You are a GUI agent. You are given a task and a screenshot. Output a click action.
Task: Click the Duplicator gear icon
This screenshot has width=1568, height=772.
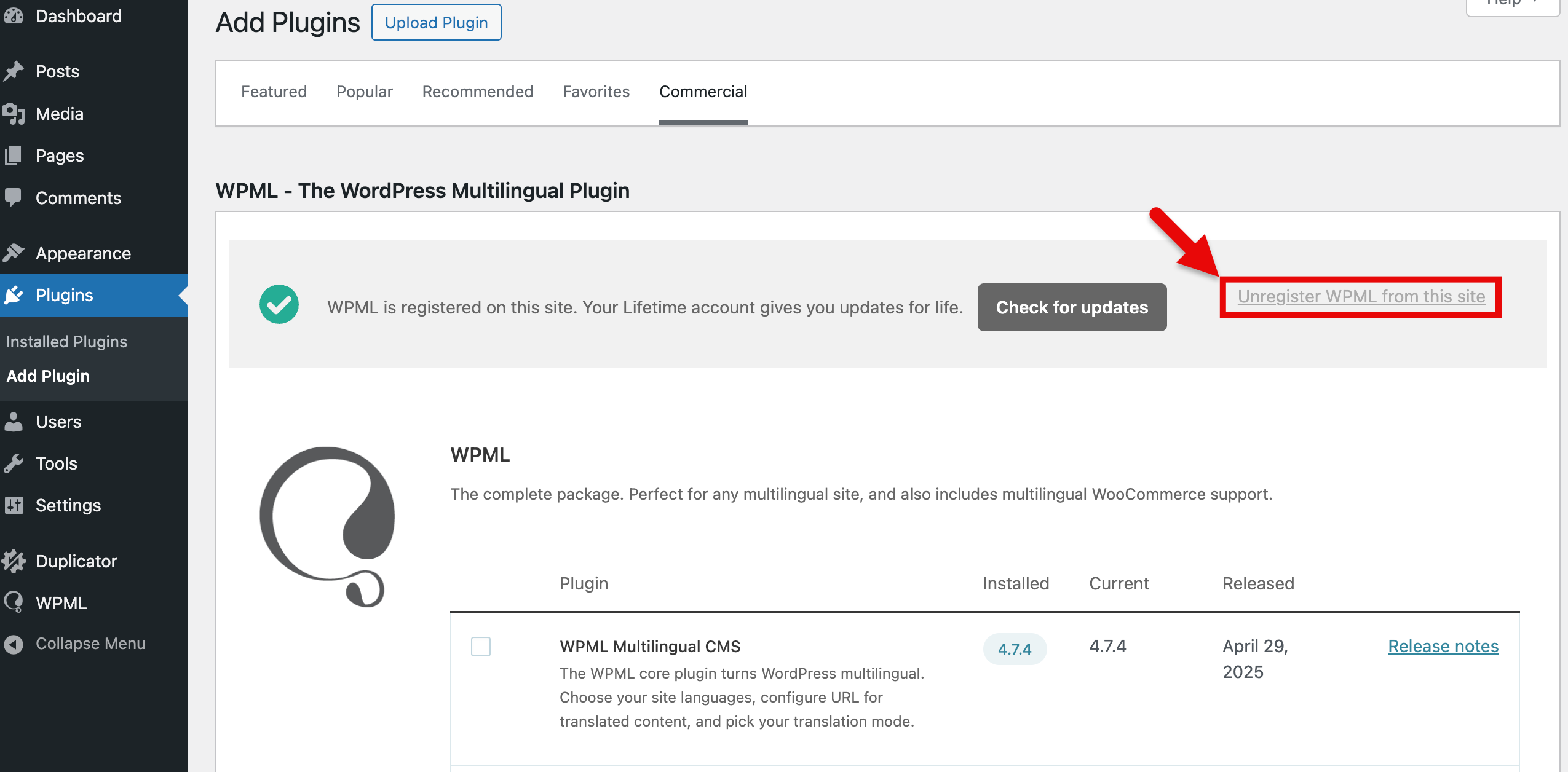[x=14, y=561]
